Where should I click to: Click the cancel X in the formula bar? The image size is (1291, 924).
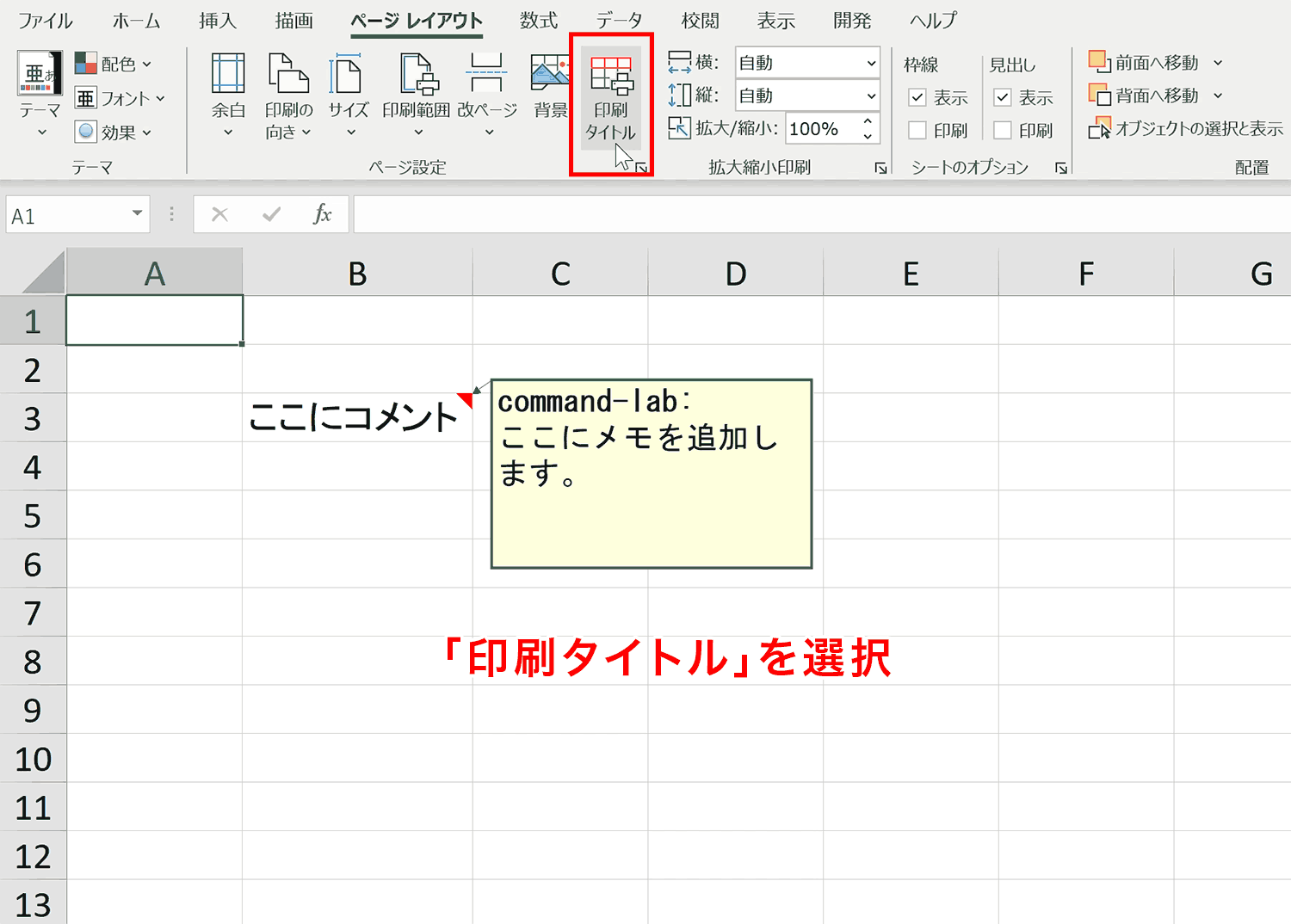click(x=220, y=215)
